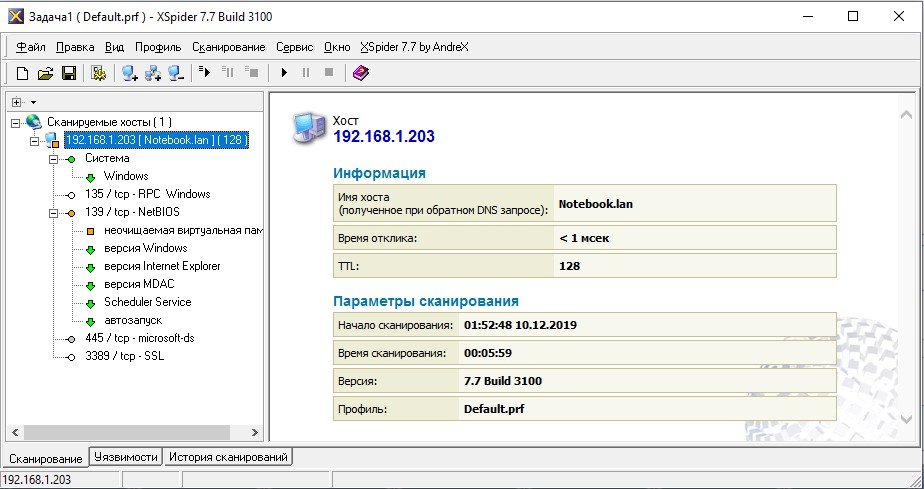
Task: Click 192.168.1.203 in the status bar
Action: [x=37, y=480]
